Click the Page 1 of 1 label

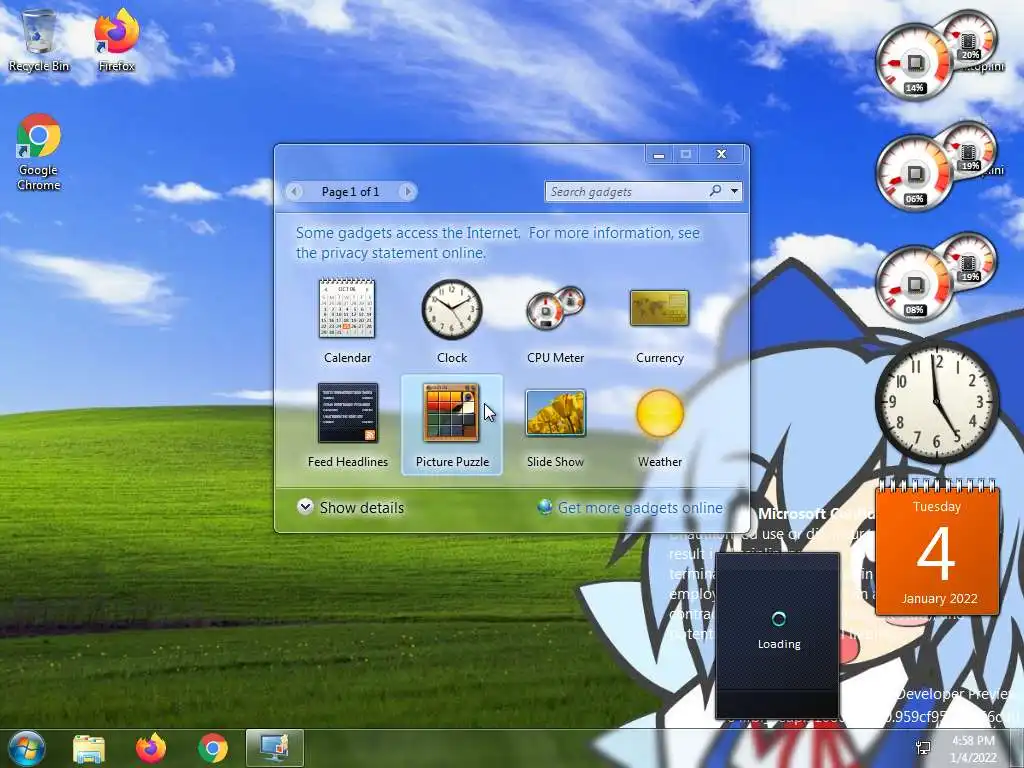tap(350, 191)
